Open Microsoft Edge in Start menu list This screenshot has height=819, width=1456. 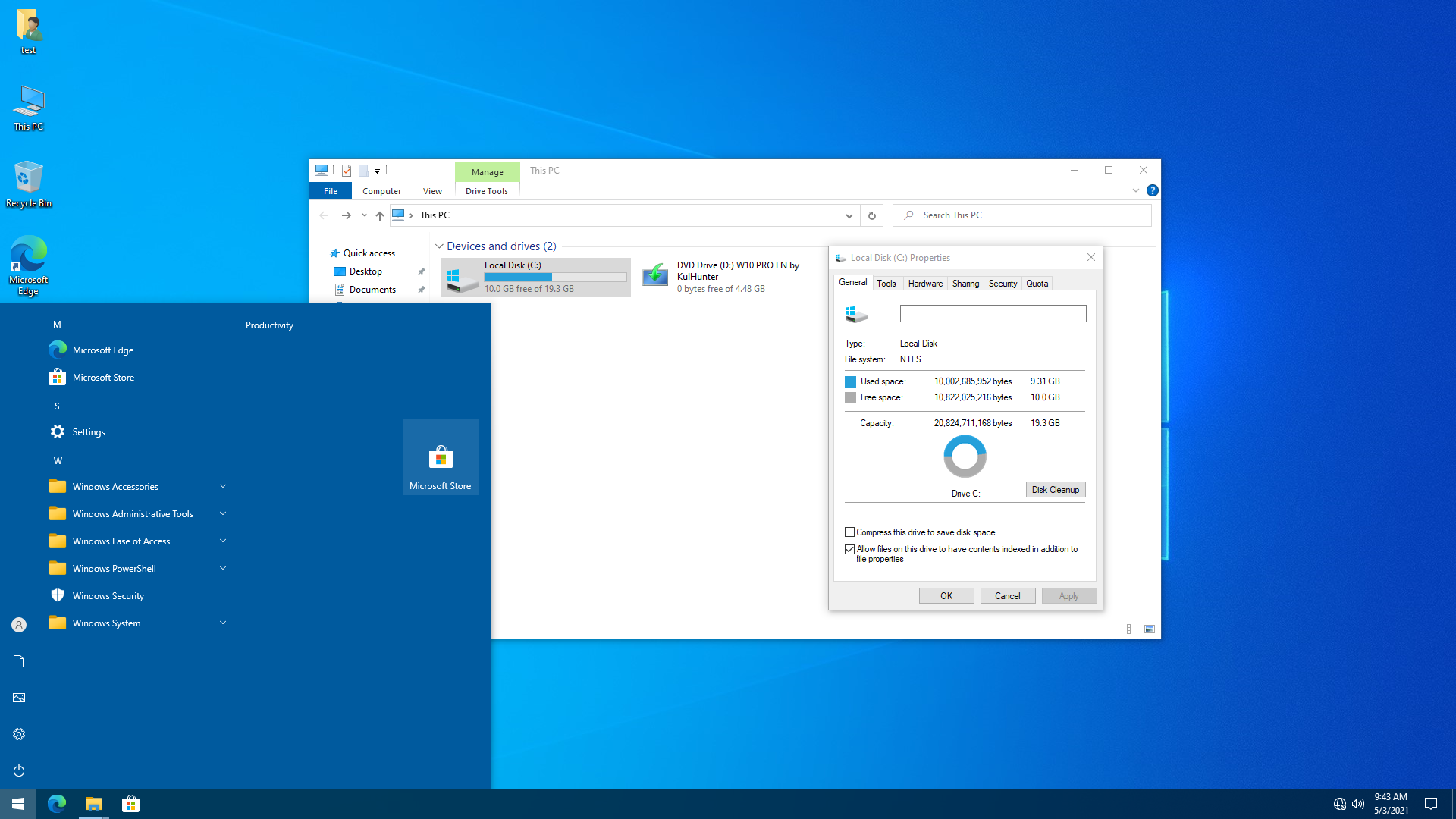[138, 350]
